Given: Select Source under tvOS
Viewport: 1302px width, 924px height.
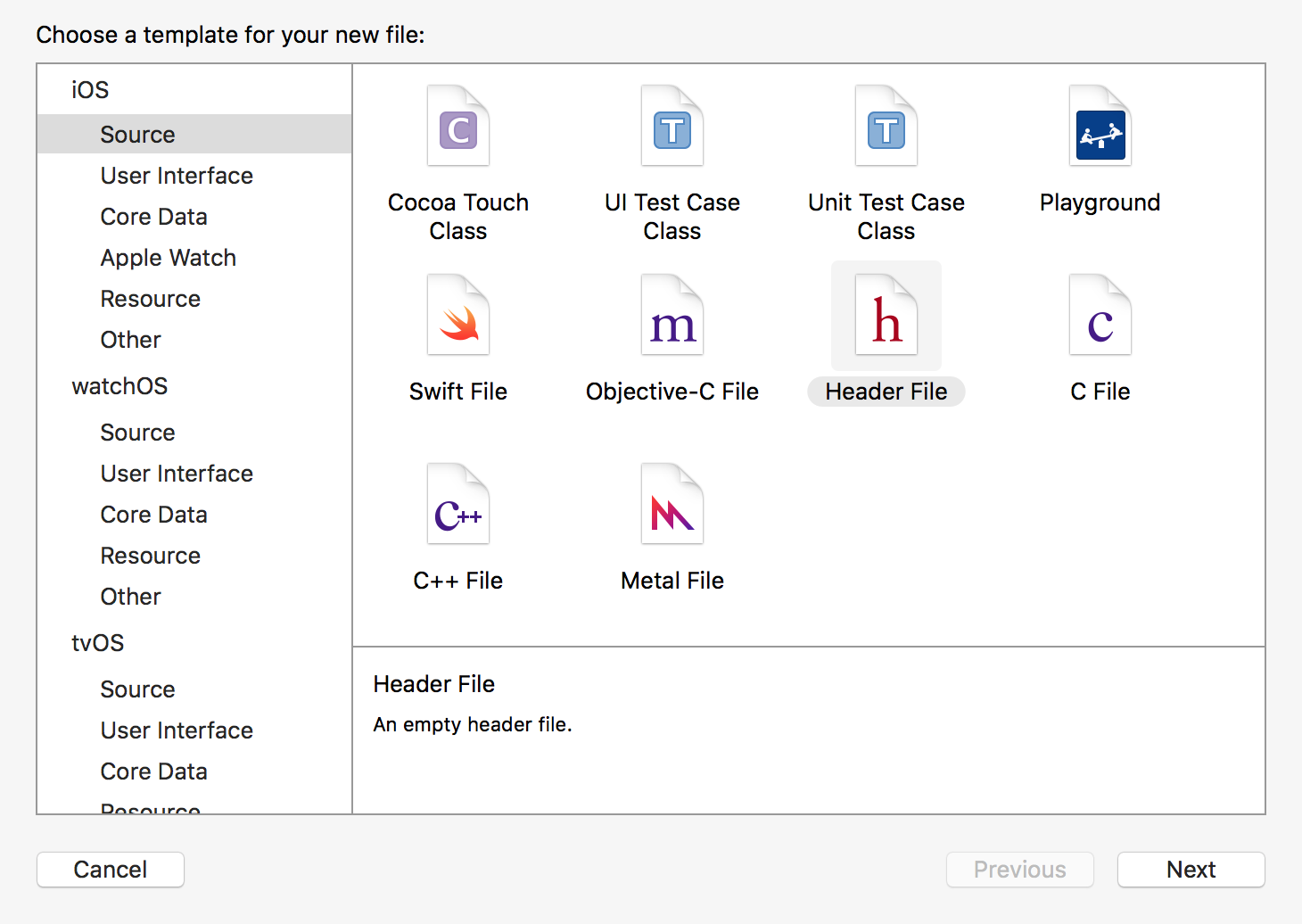Looking at the screenshot, I should point(137,689).
